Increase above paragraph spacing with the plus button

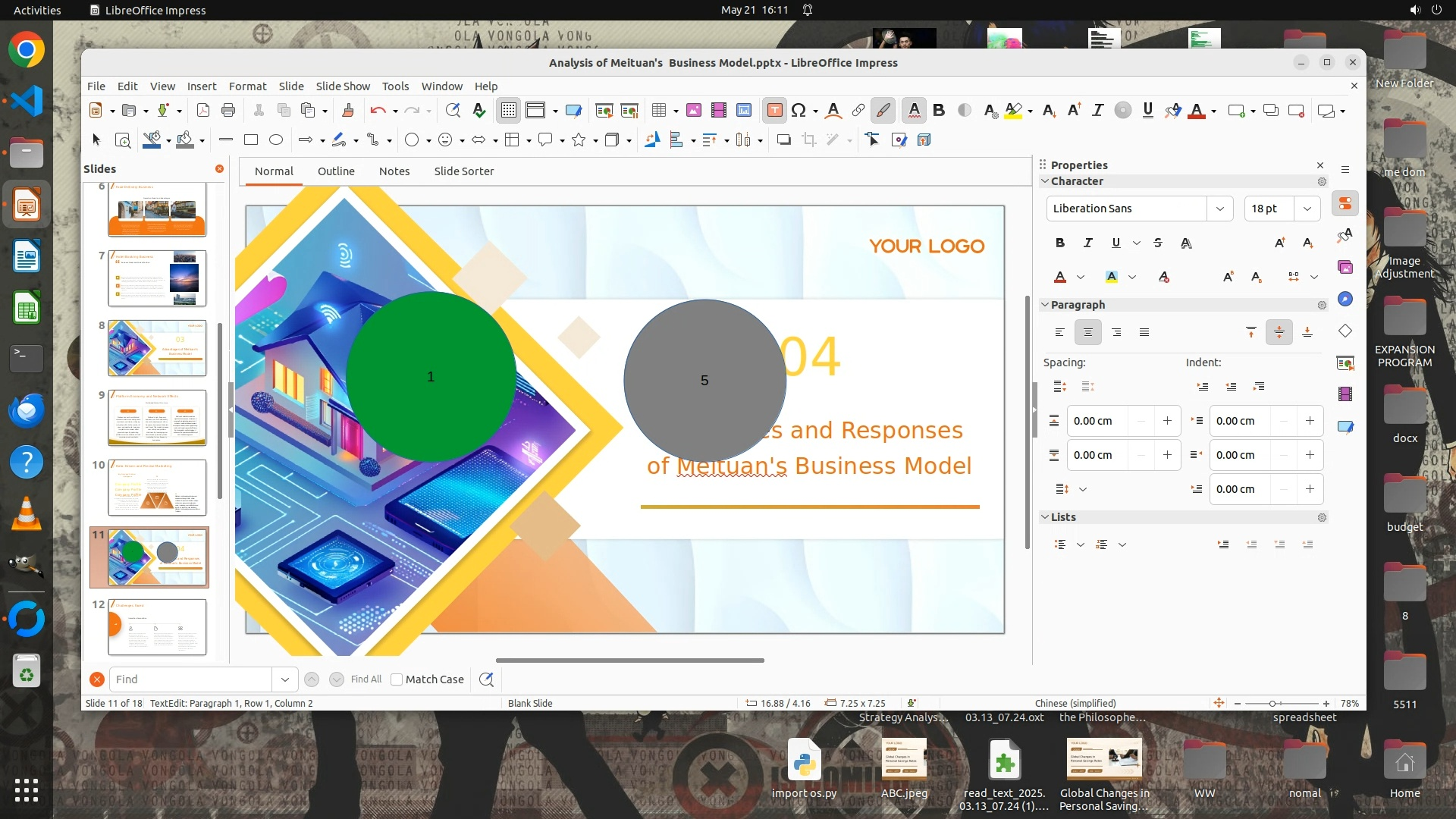click(x=1167, y=421)
